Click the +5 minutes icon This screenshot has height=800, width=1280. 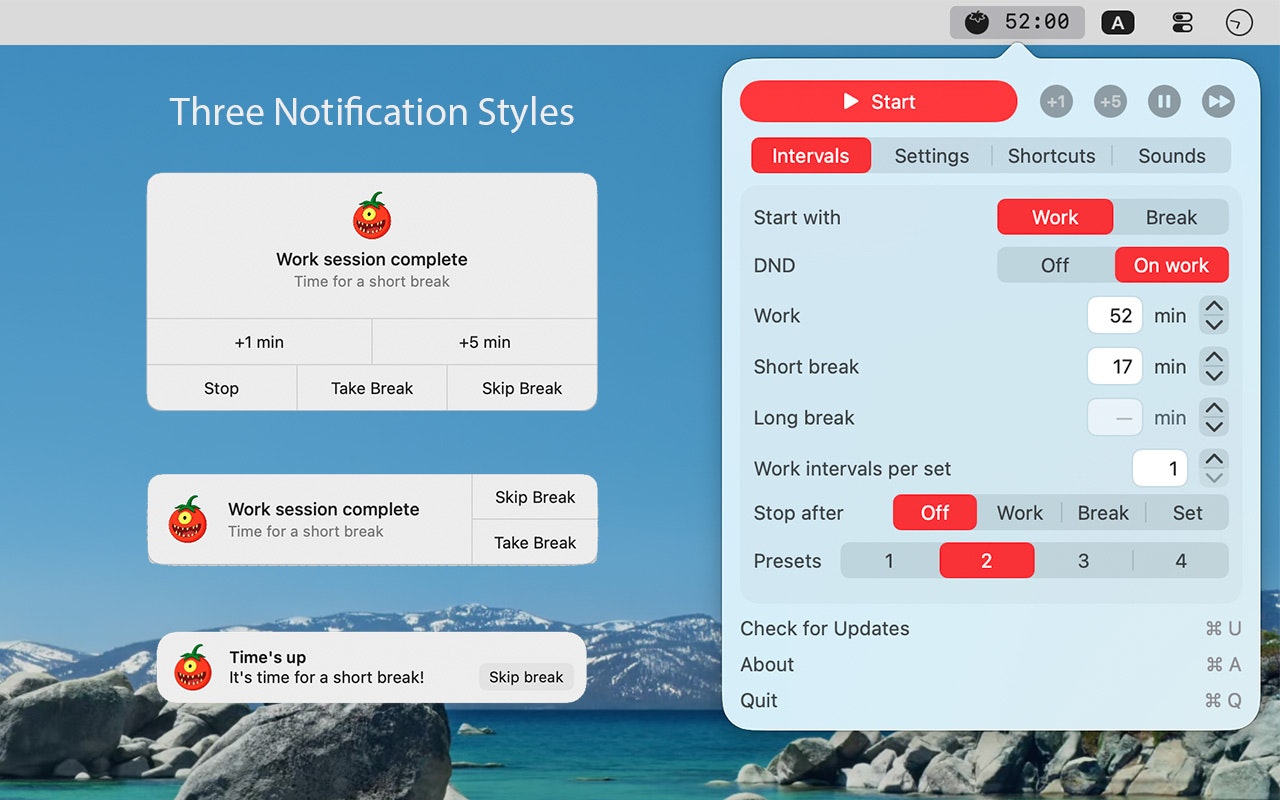point(1110,101)
